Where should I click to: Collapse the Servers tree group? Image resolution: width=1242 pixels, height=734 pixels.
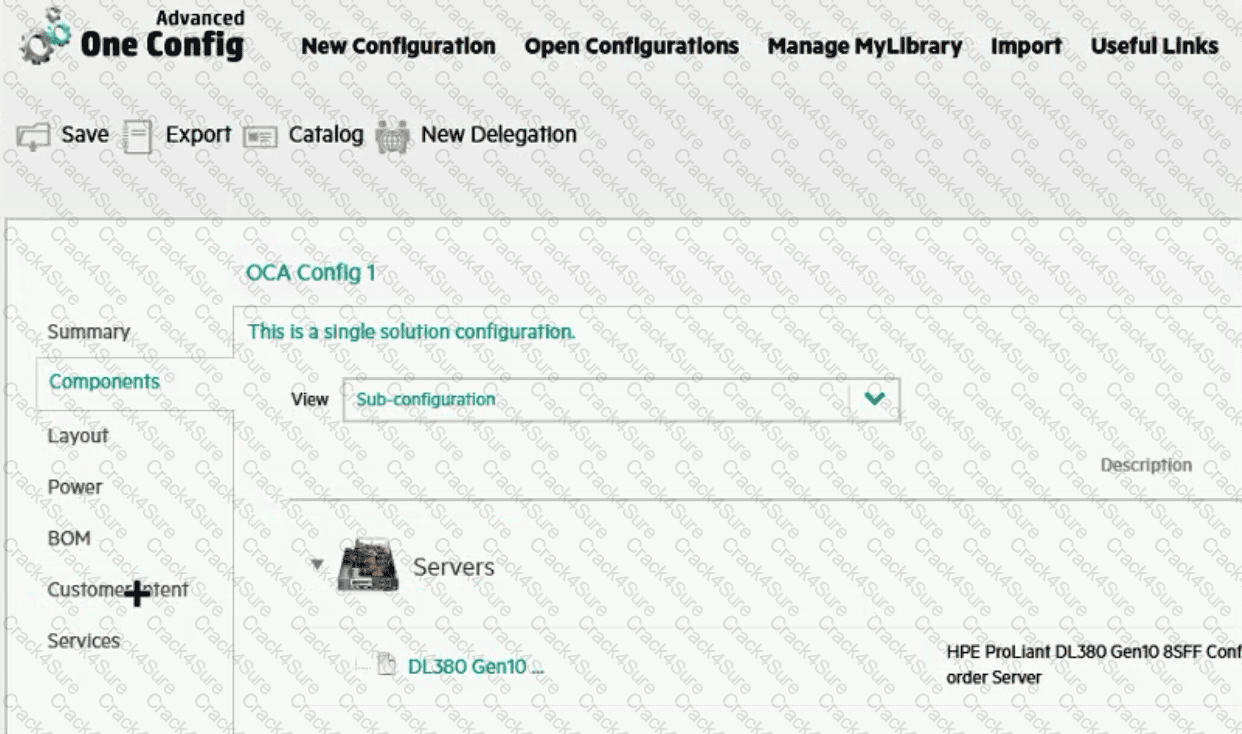click(x=317, y=565)
